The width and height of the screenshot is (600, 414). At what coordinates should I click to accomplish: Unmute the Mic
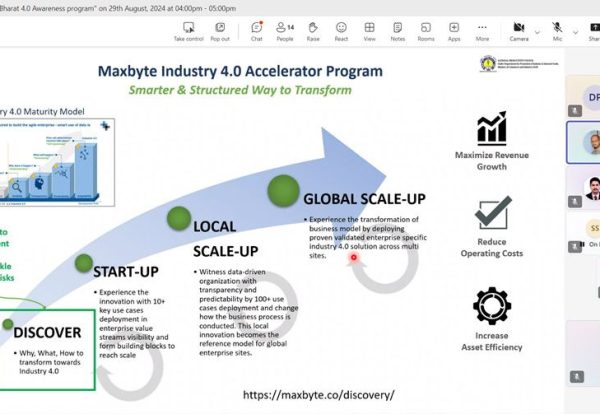coord(557,32)
